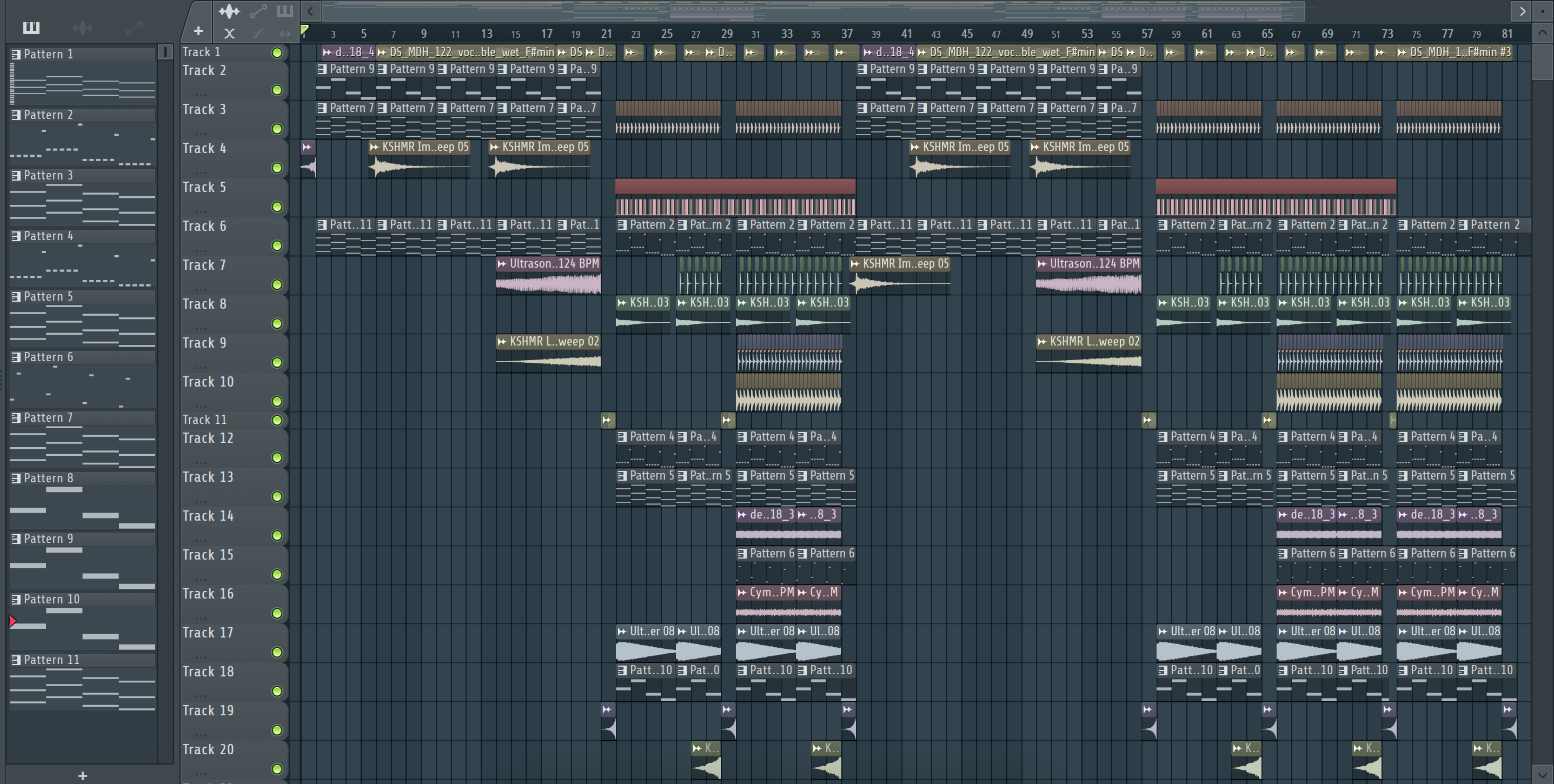
Task: Click the X icon in playlist toolbar
Action: pos(229,33)
